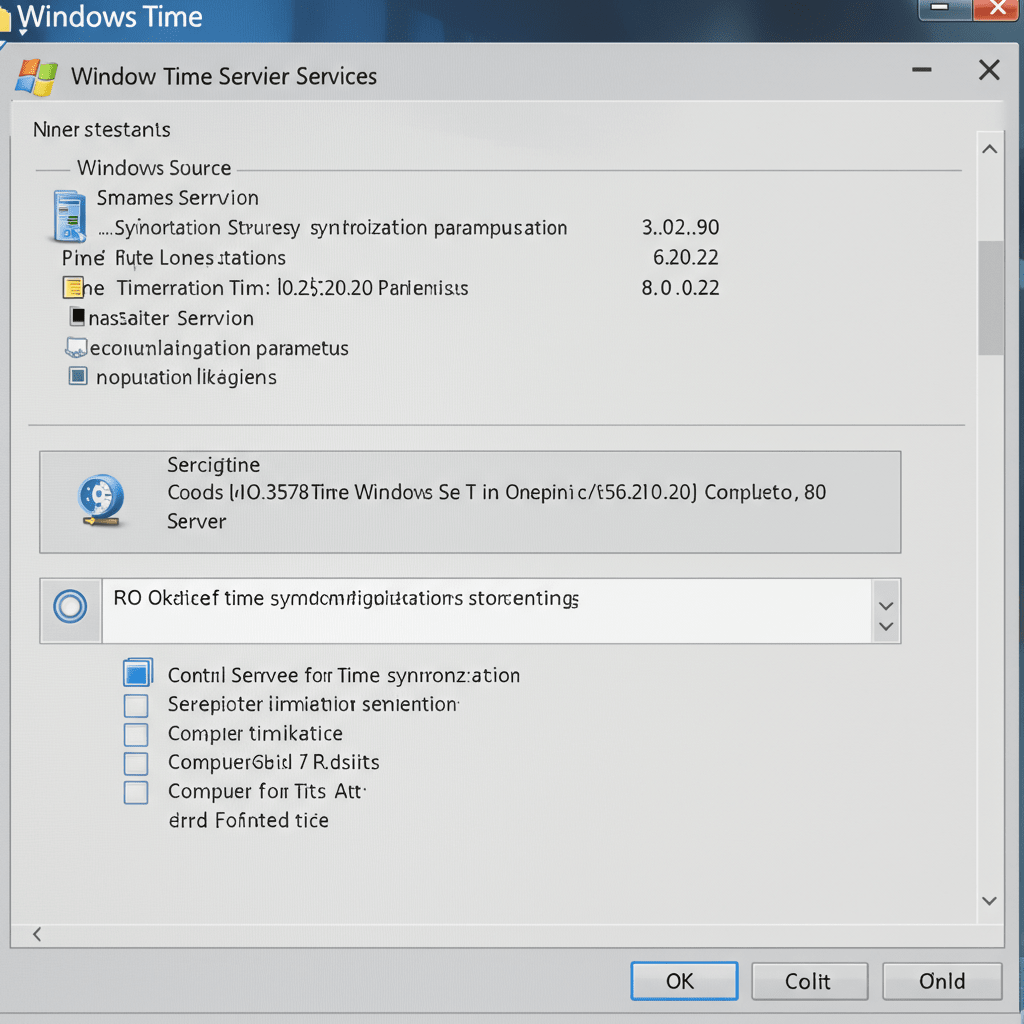The image size is (1024, 1024).
Task: Confirm the dialog with OK
Action: pyautogui.click(x=684, y=981)
